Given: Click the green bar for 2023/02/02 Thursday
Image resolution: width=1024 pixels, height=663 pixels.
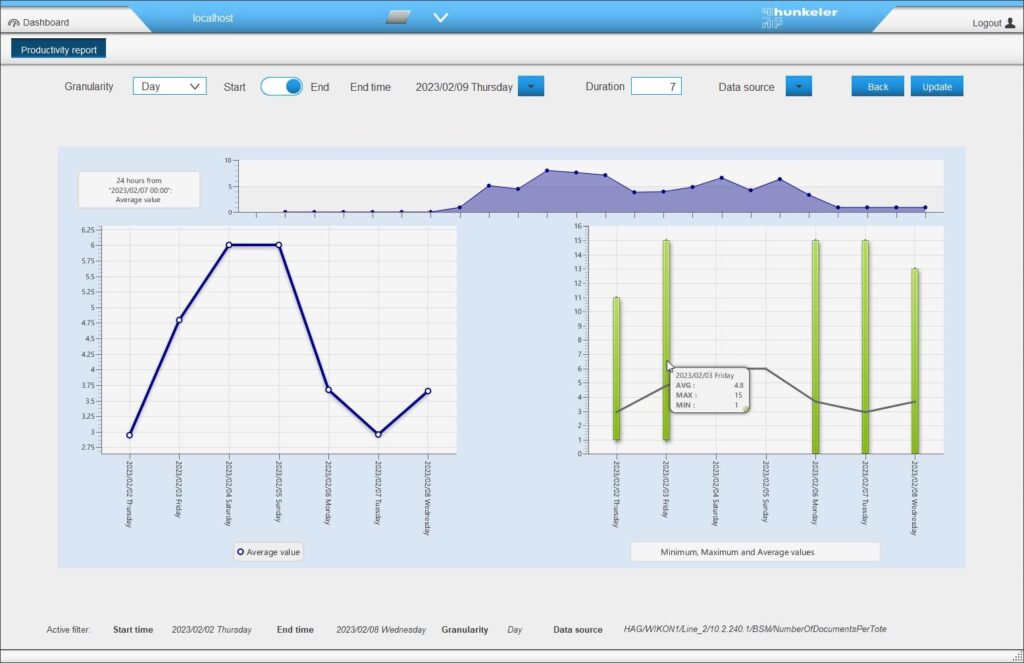Looking at the screenshot, I should click(x=616, y=368).
